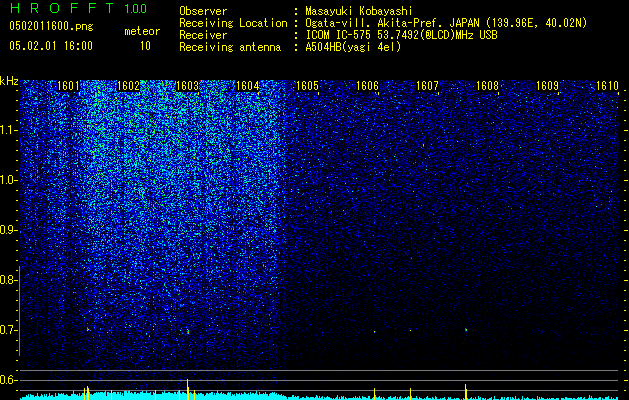Click the meteor count 10

145,46
